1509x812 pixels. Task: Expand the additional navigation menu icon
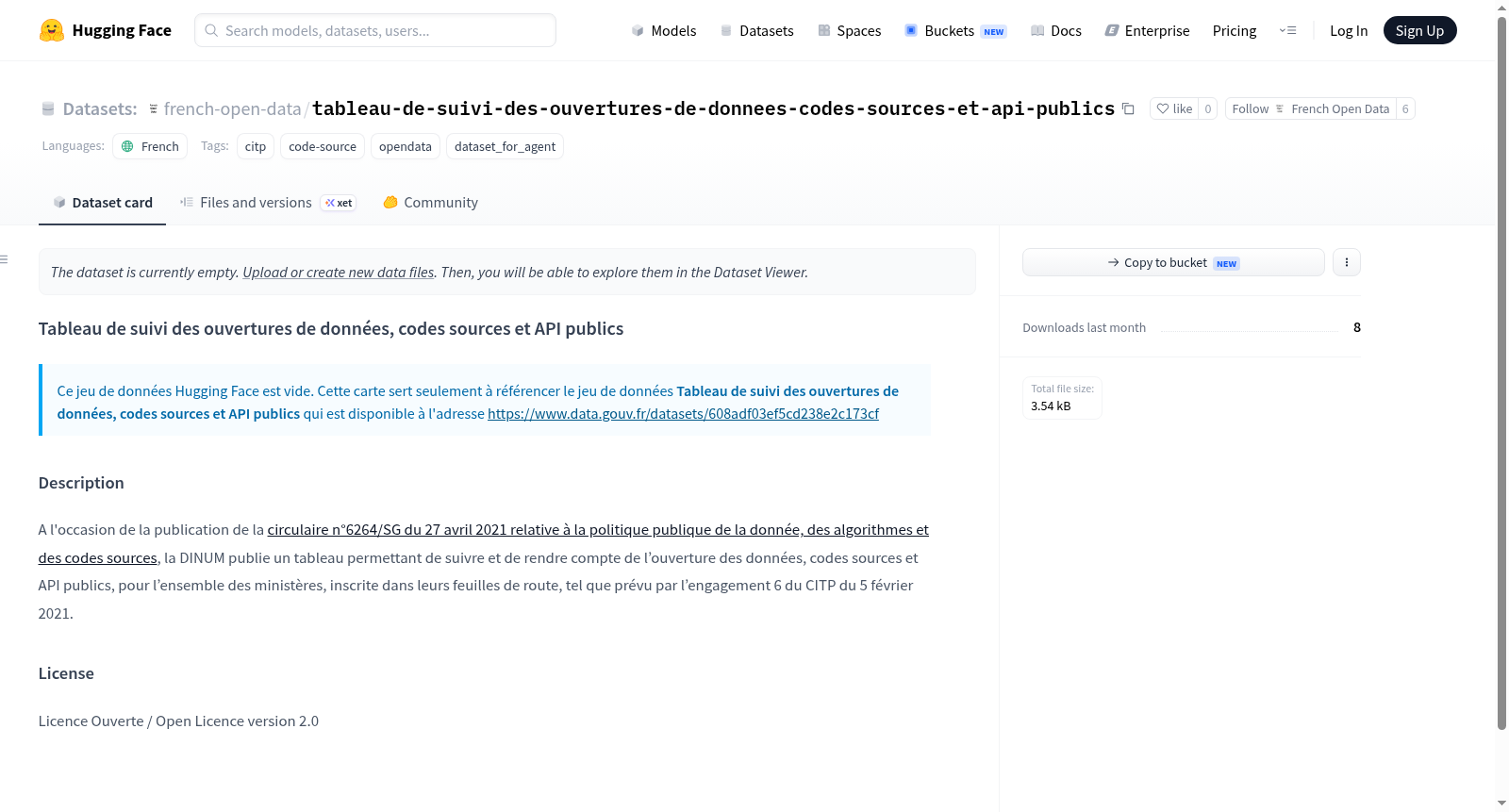click(1287, 30)
